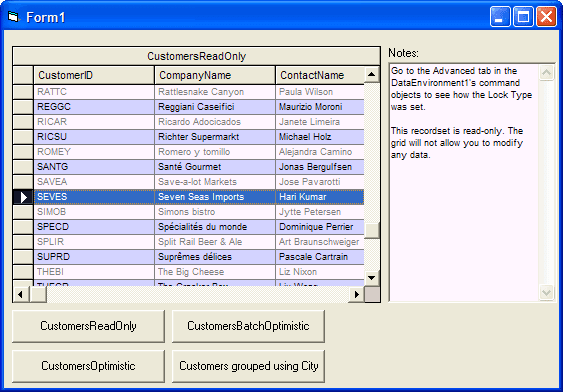The image size is (563, 392).
Task: Click the Dominique Perrier cell
Action: click(320, 227)
